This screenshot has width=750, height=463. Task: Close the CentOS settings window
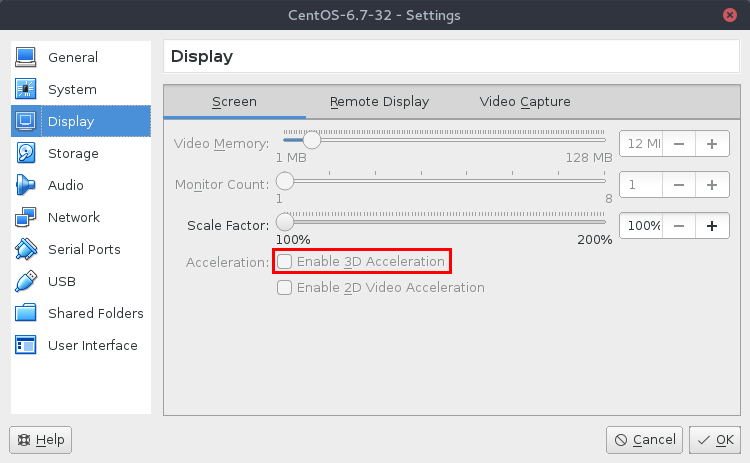coord(729,15)
